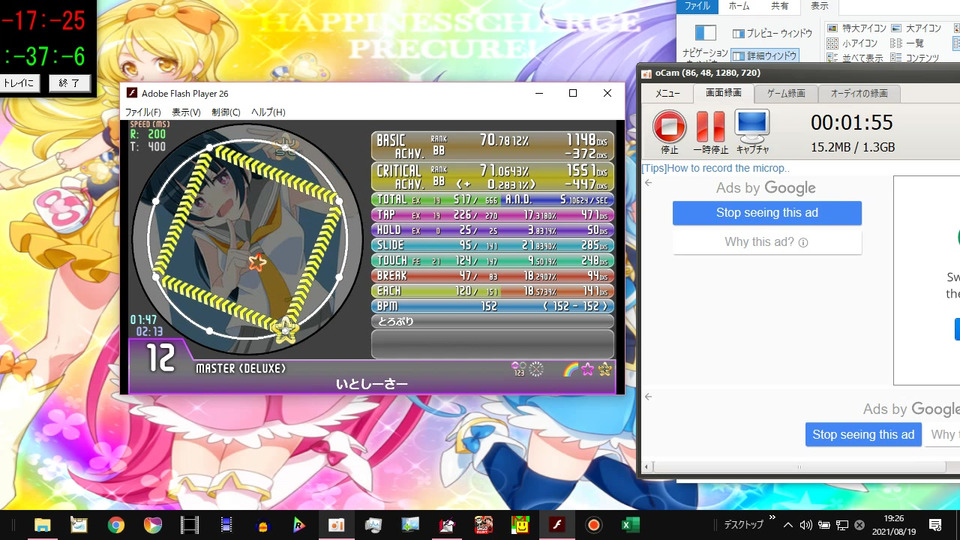Click the 123 note-count icon in the game footer
This screenshot has height=540, width=960.
[519, 369]
